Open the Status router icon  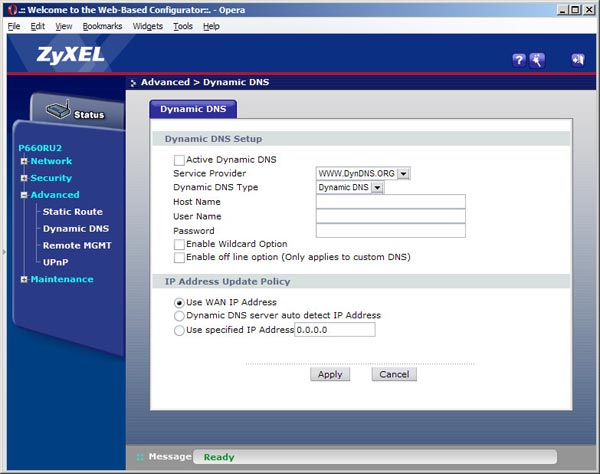[59, 110]
